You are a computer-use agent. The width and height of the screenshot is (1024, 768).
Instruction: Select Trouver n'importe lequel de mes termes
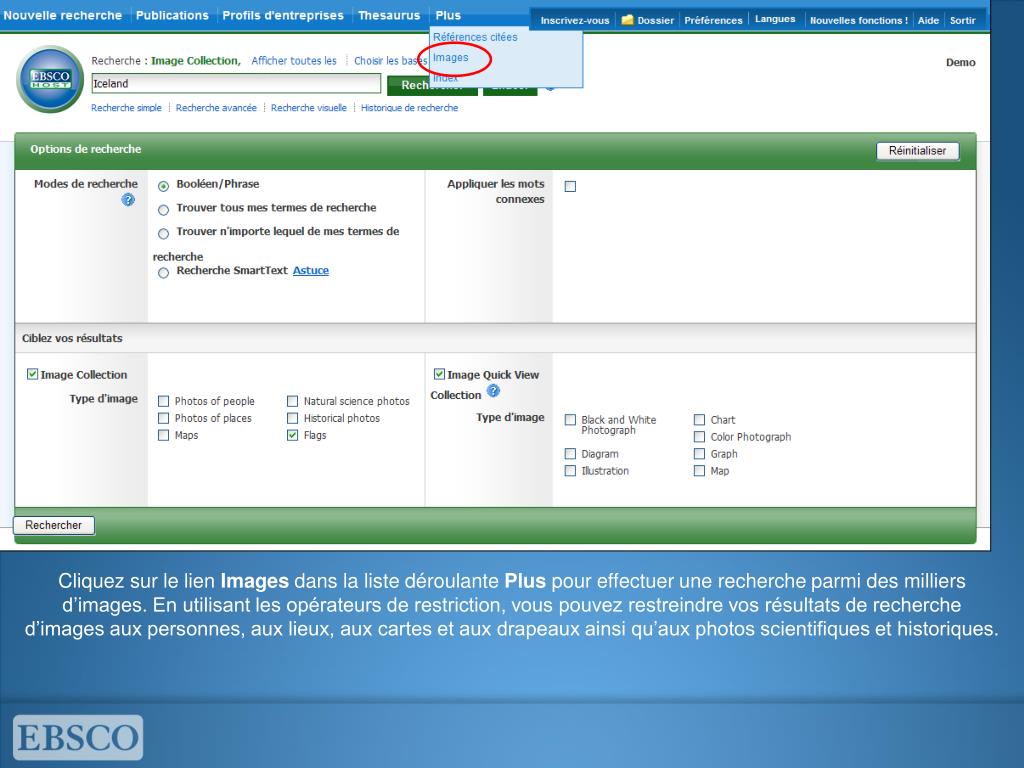coord(163,233)
